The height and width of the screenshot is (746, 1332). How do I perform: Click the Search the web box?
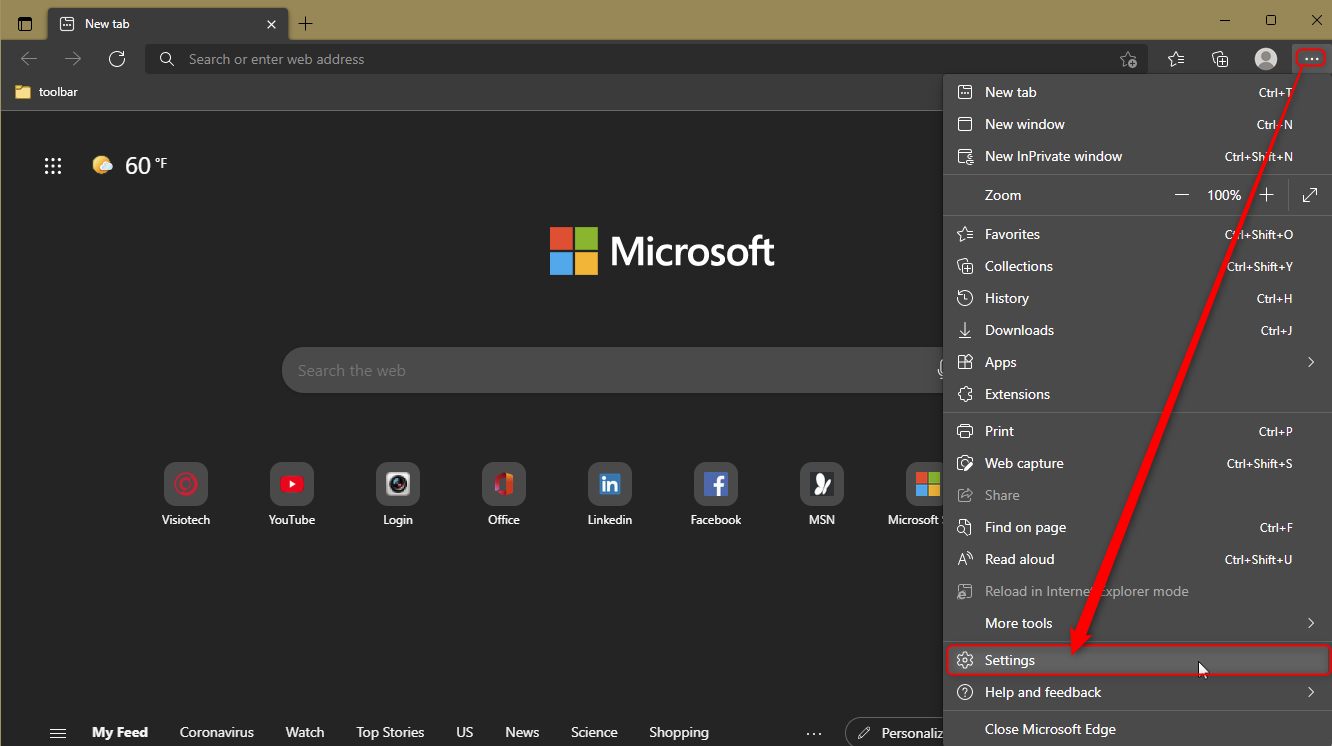(612, 370)
